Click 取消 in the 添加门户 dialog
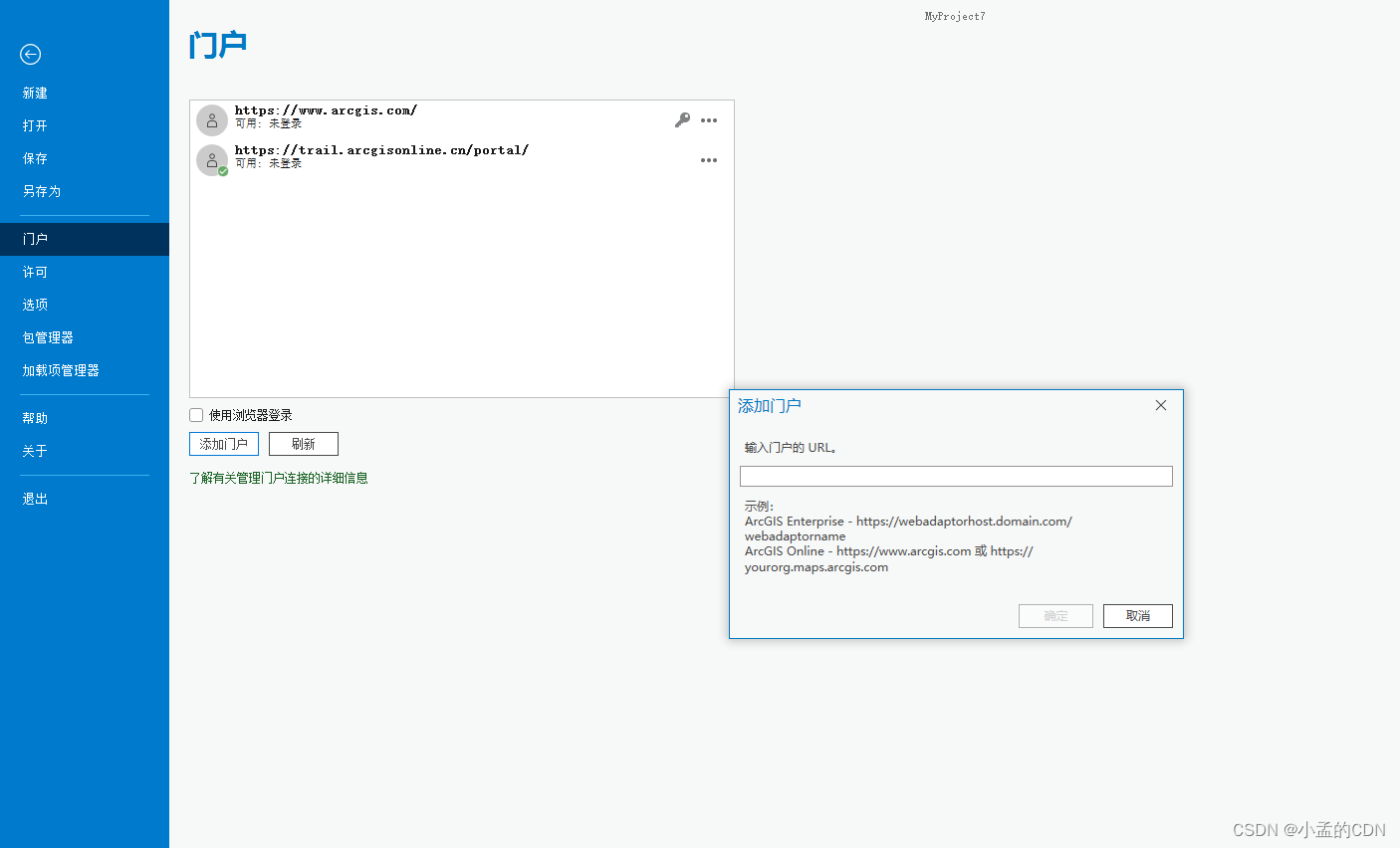The image size is (1400, 848). click(1138, 616)
